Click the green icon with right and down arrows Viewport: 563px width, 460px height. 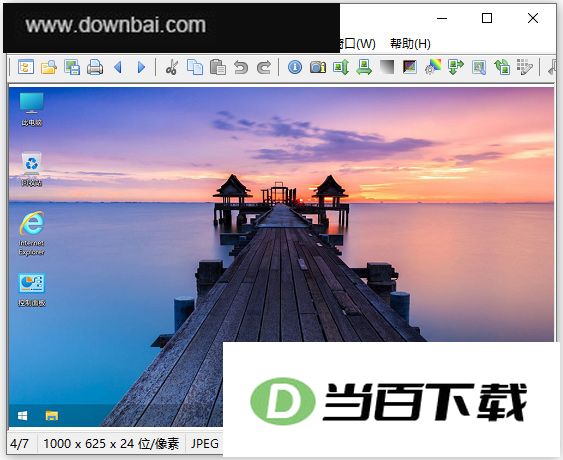click(456, 67)
